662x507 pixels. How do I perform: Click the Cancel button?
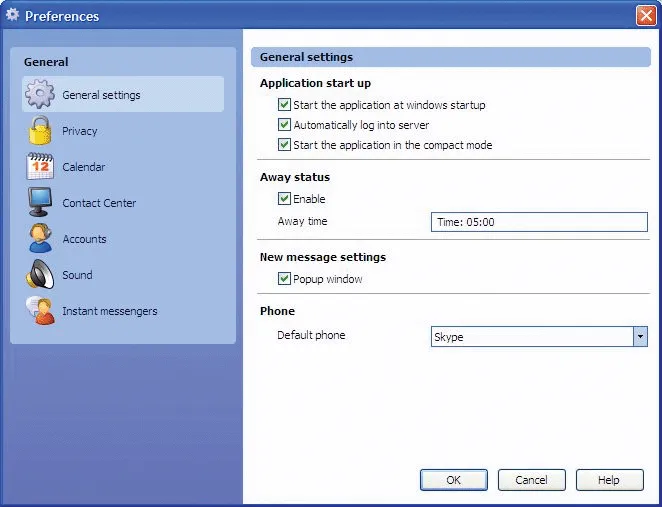532,480
